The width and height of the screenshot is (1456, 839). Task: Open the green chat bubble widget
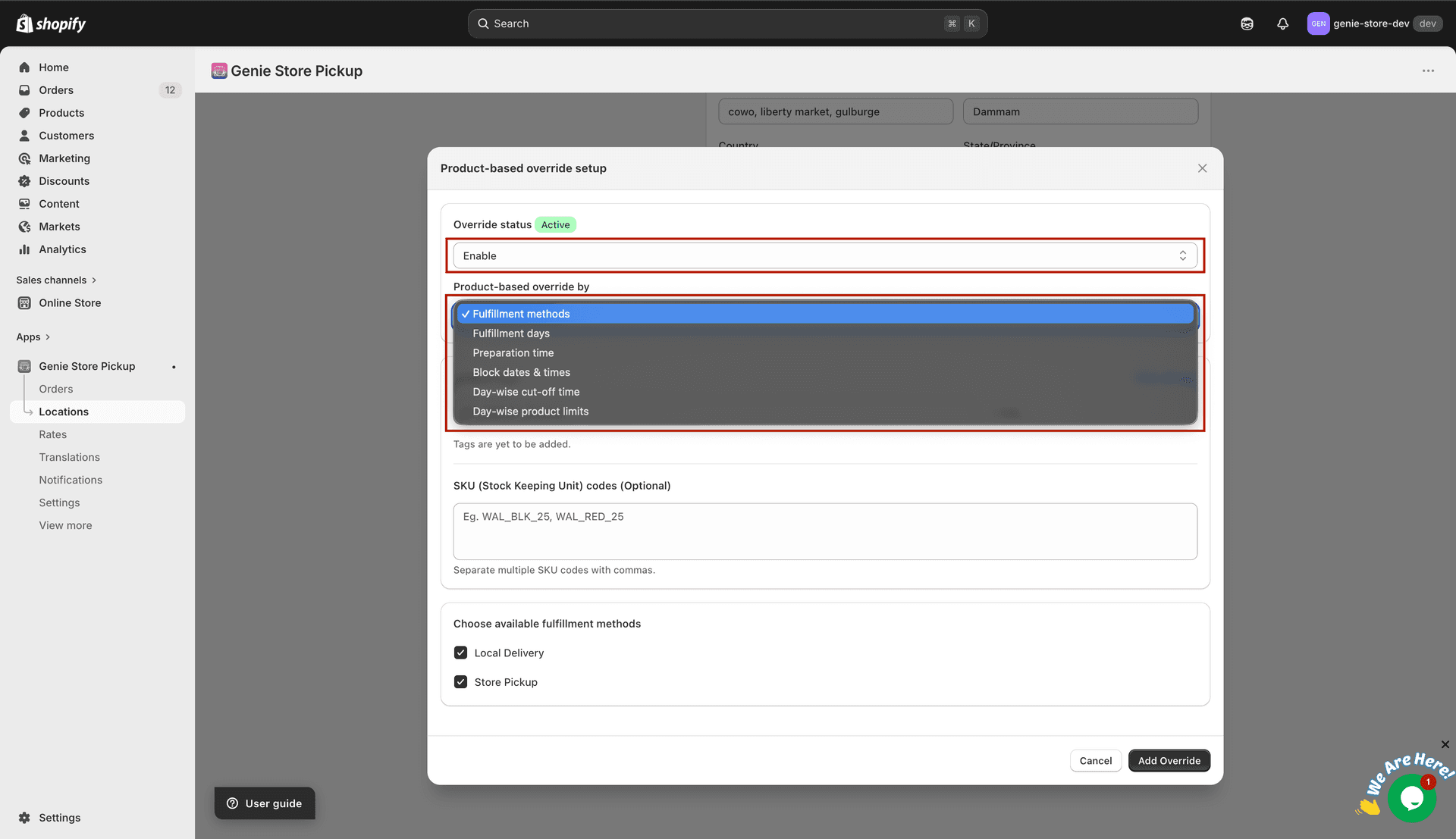point(1411,798)
